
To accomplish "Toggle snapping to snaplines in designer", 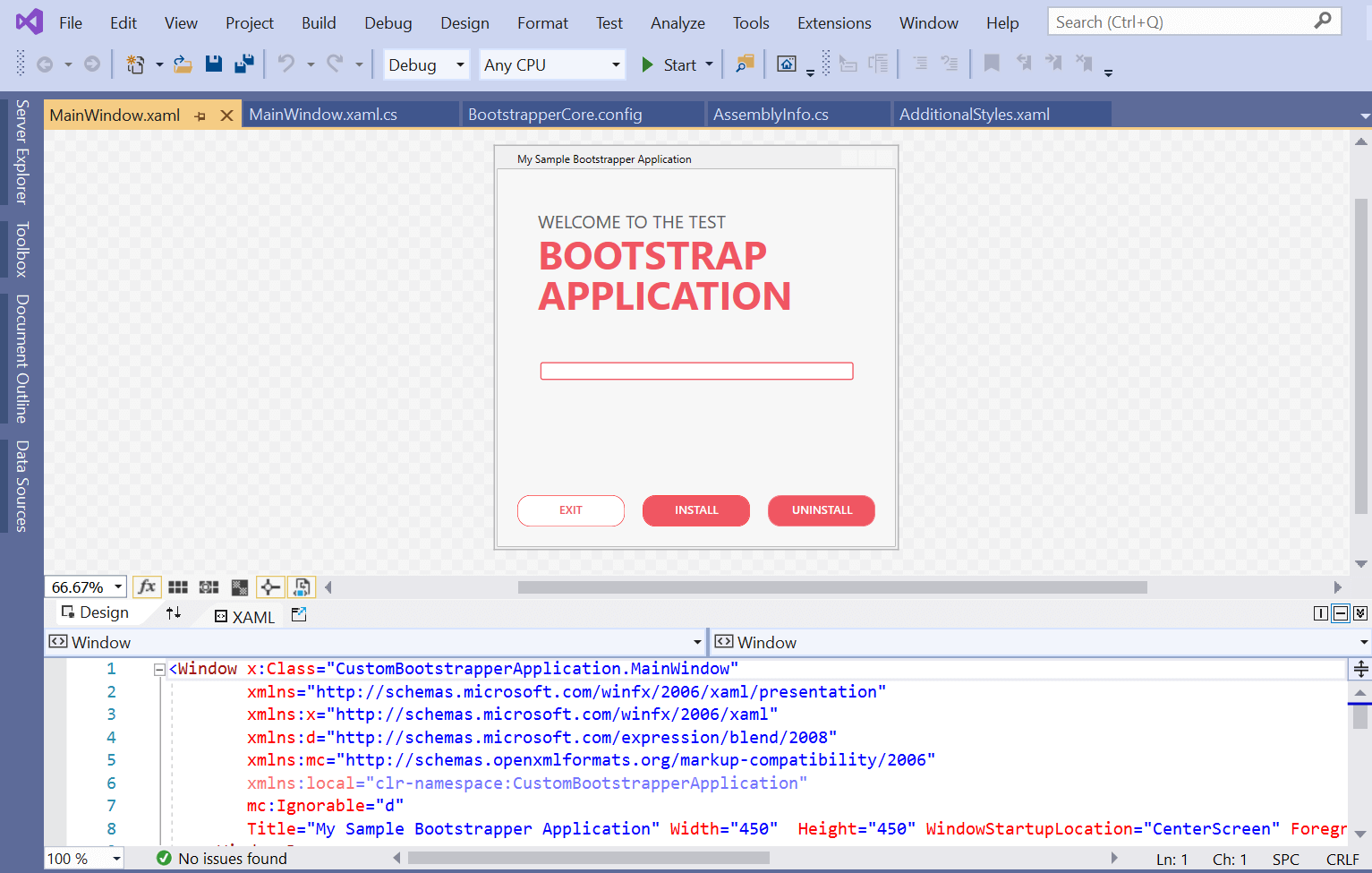I will (x=269, y=587).
